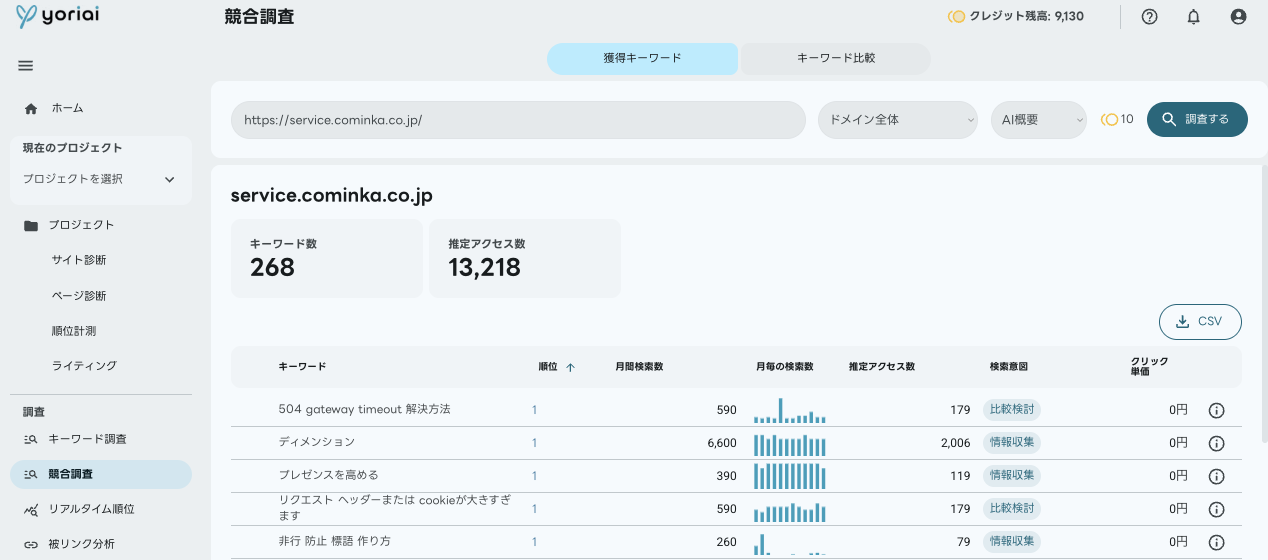Click the 調査する search button
This screenshot has height=560, width=1268.
coord(1197,119)
